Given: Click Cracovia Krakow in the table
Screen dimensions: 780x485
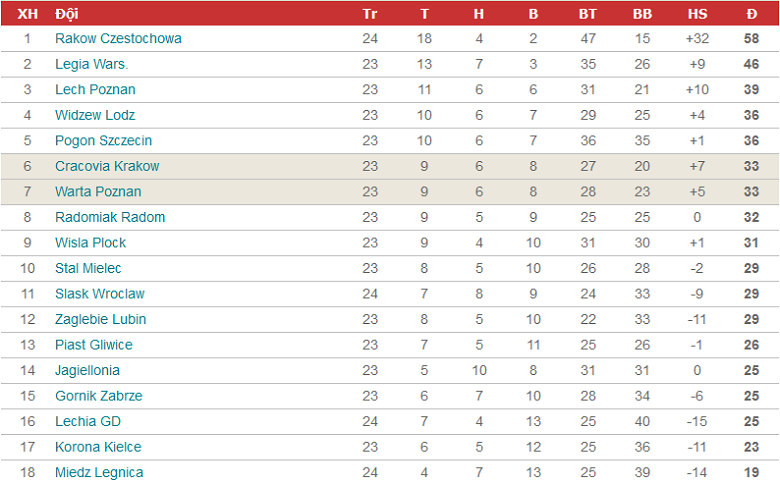Looking at the screenshot, I should 107,166.
